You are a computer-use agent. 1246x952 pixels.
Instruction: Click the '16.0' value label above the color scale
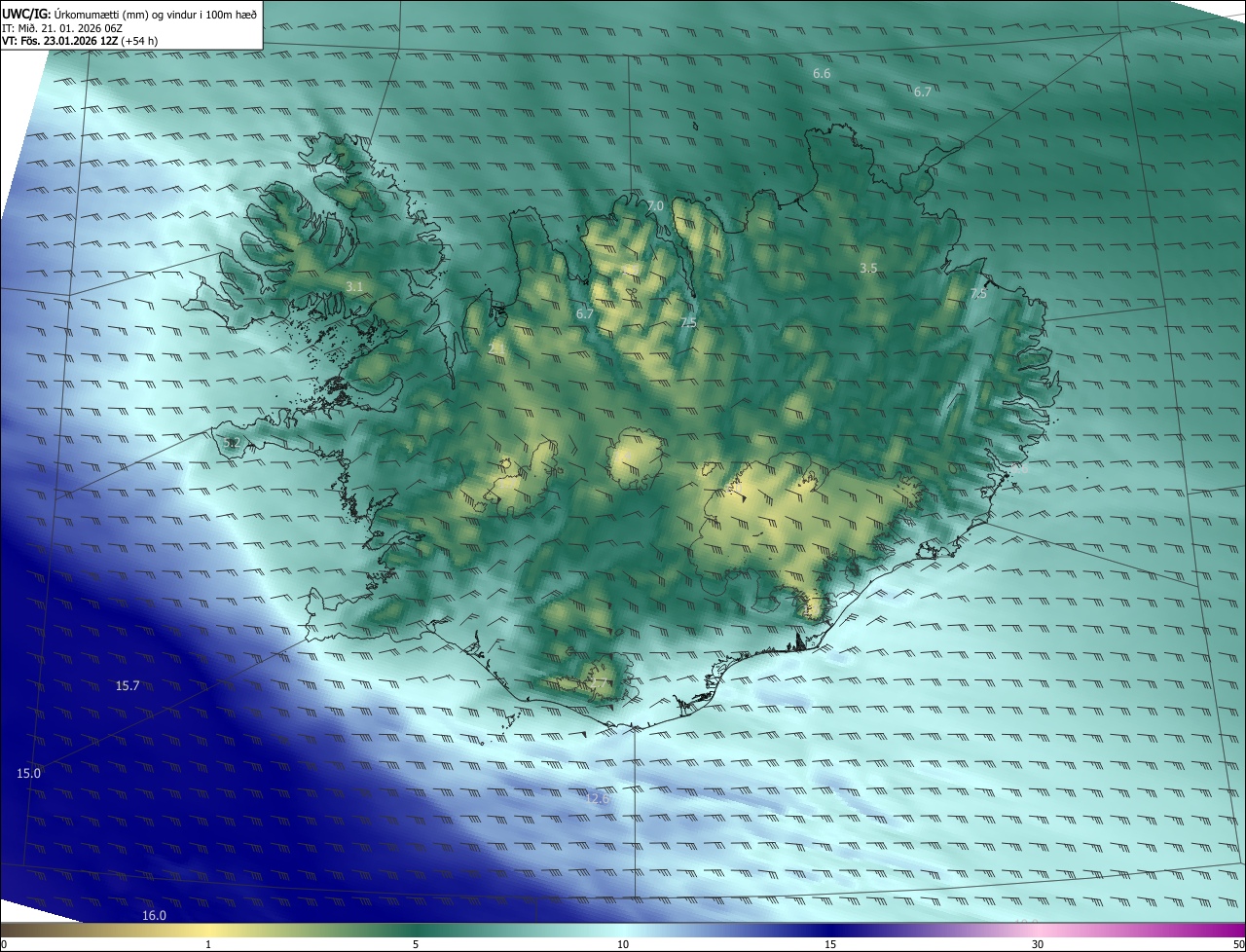coord(154,916)
